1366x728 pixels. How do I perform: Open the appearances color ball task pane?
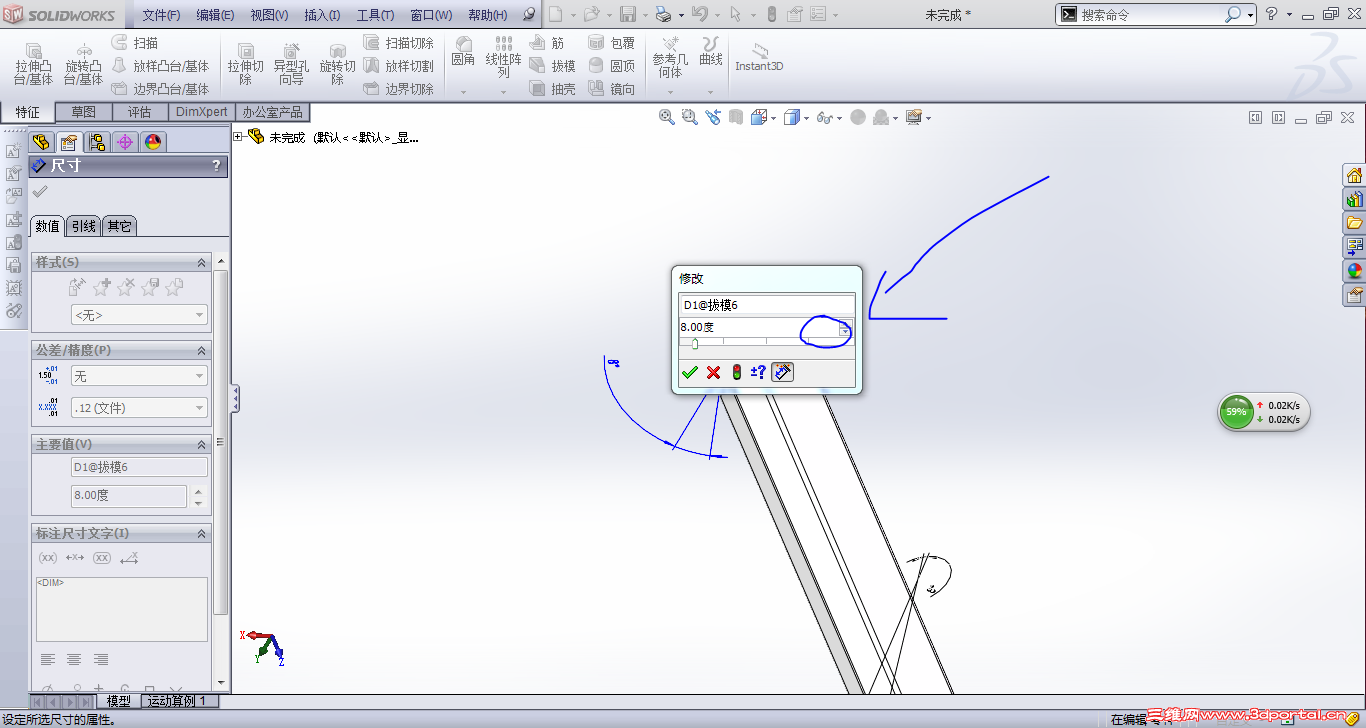(1355, 271)
